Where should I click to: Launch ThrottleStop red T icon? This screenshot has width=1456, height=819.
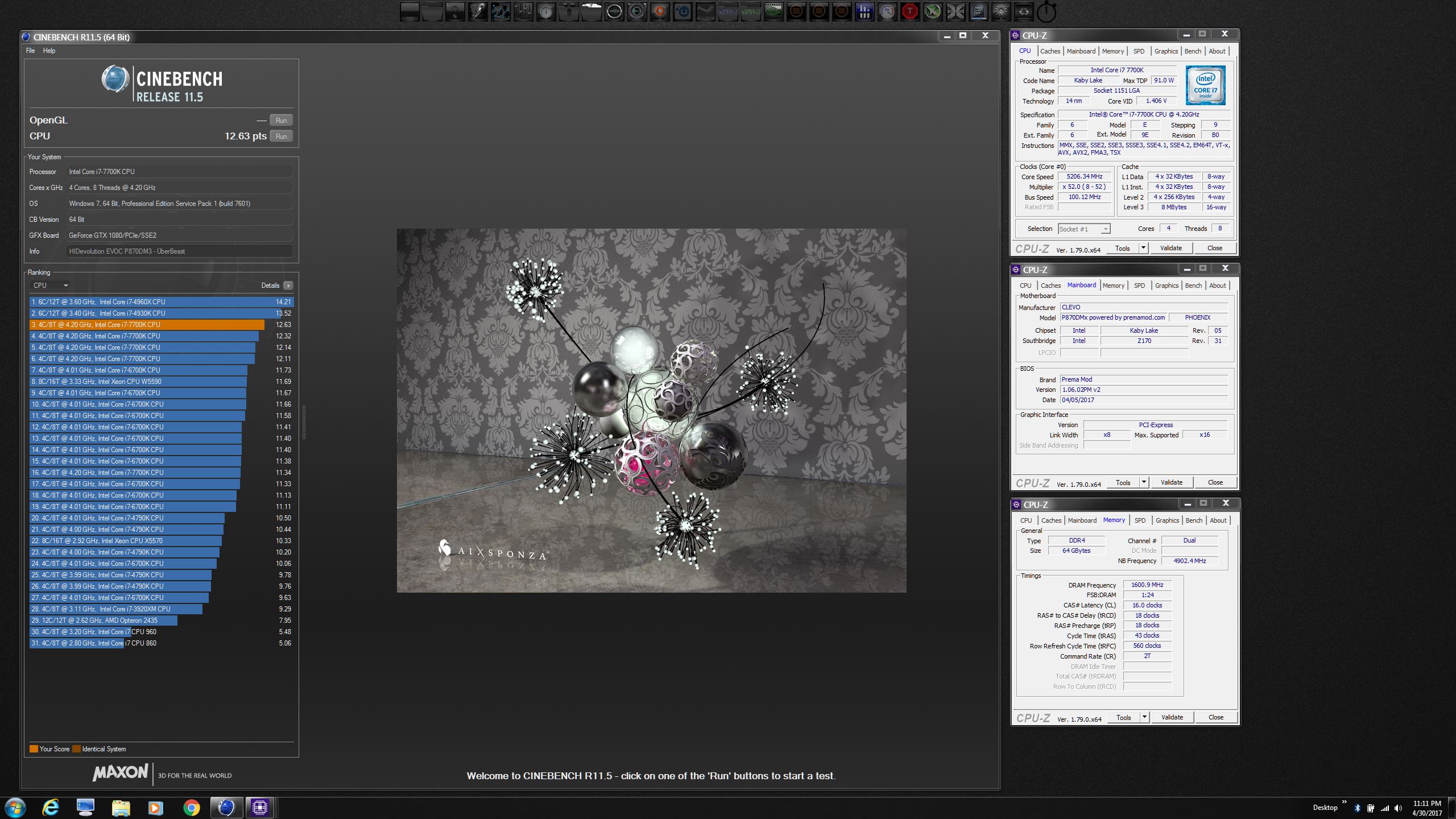909,11
